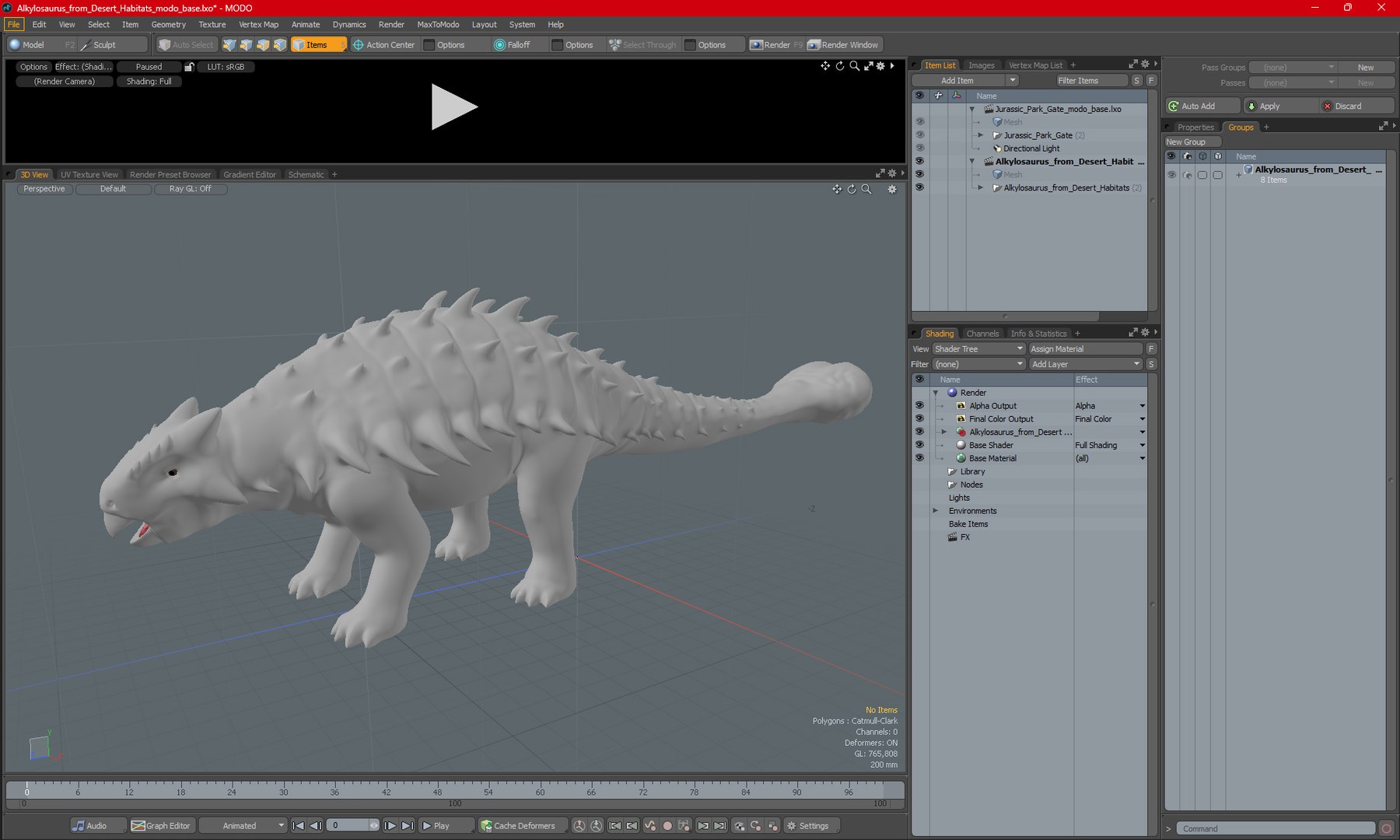Screen dimensions: 1400x840
Task: Click the 3D viewport zoom magnifier icon
Action: (x=866, y=189)
